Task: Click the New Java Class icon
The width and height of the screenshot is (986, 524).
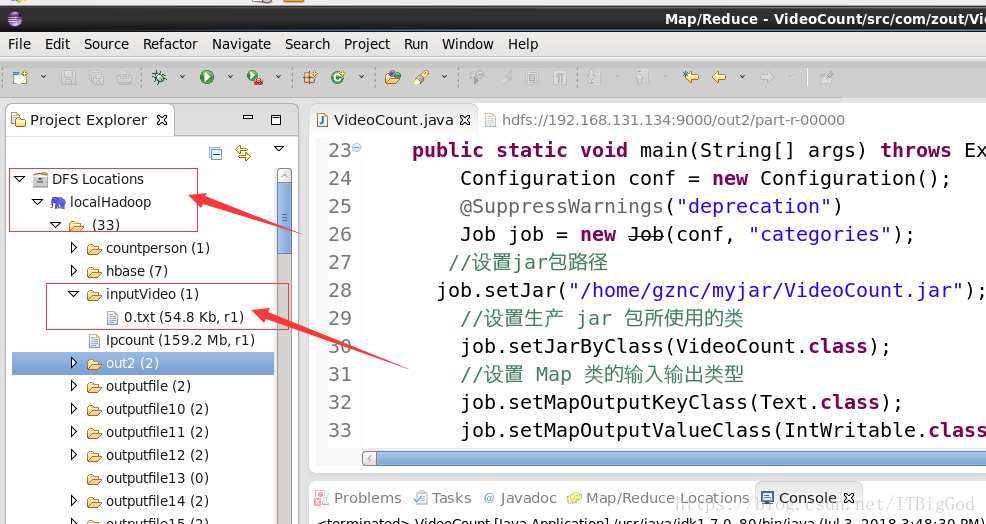Action: pyautogui.click(x=338, y=77)
